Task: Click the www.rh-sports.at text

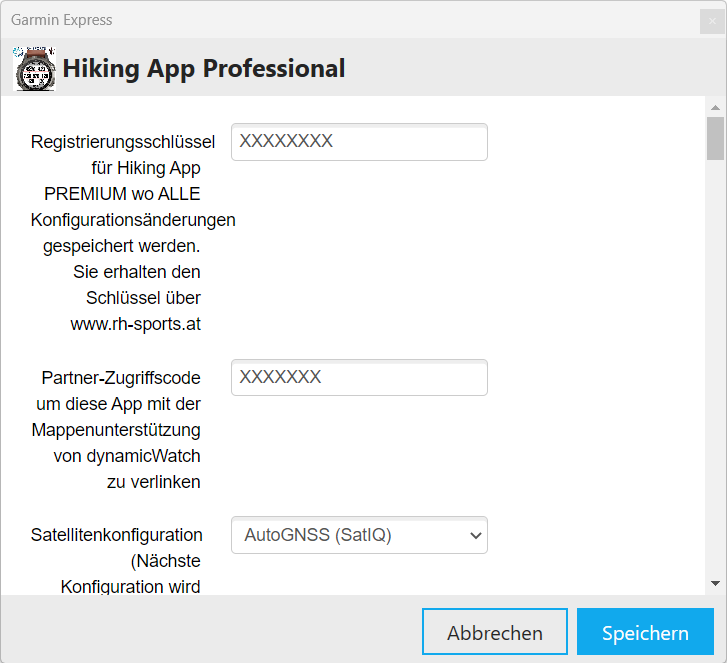Action: (135, 324)
